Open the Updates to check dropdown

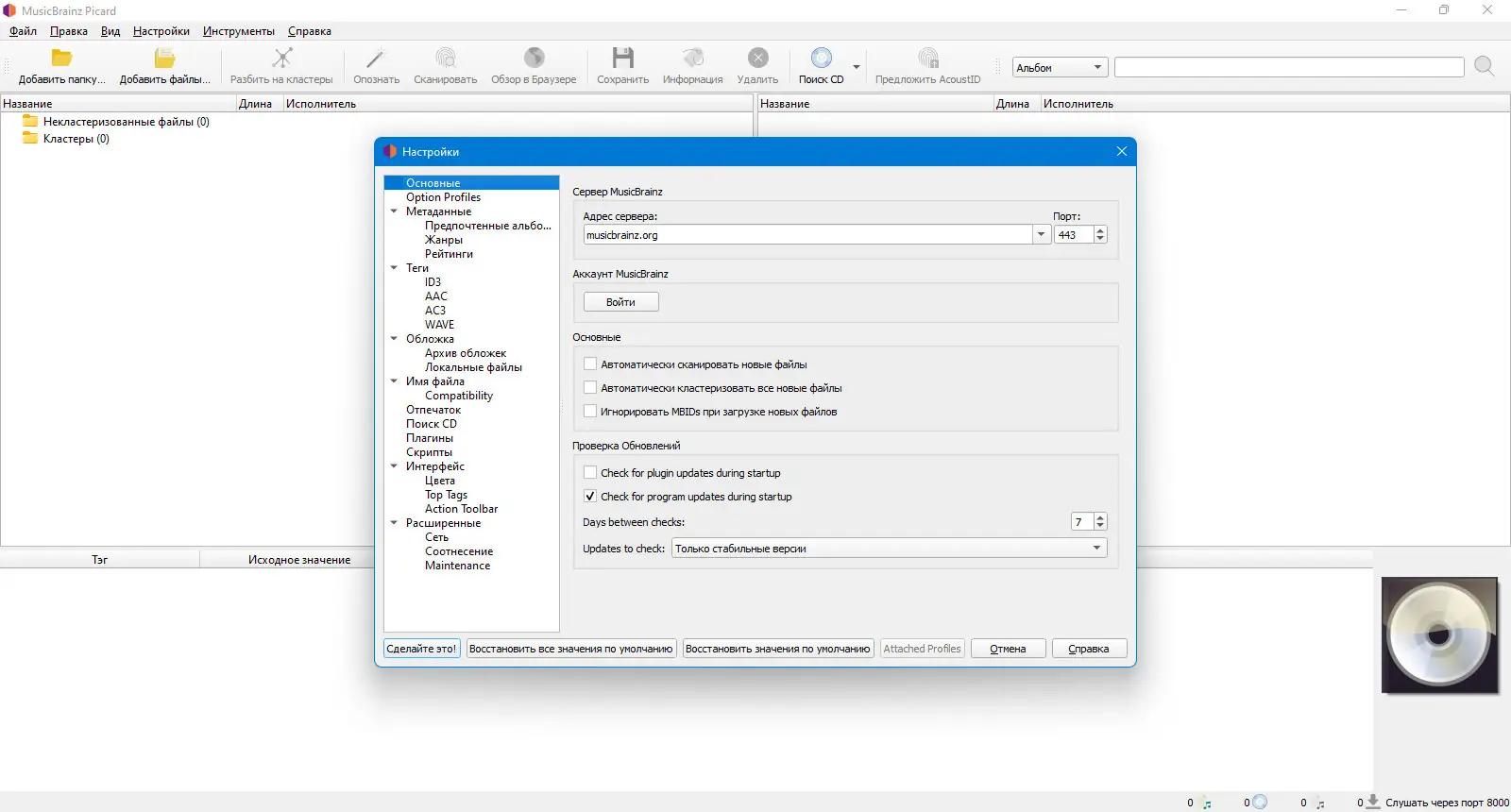click(888, 549)
